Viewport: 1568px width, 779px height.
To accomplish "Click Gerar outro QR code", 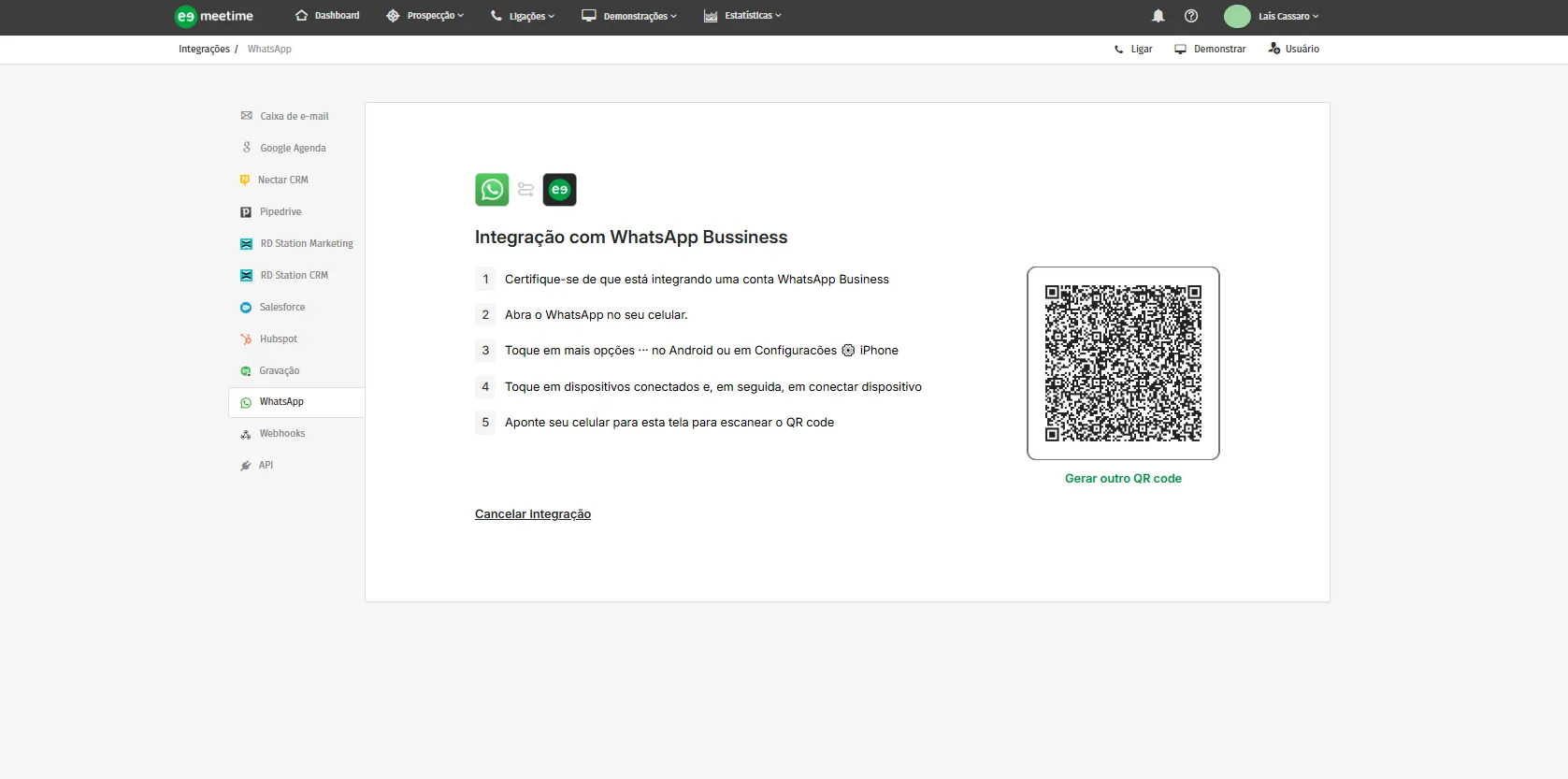I will click(x=1123, y=478).
